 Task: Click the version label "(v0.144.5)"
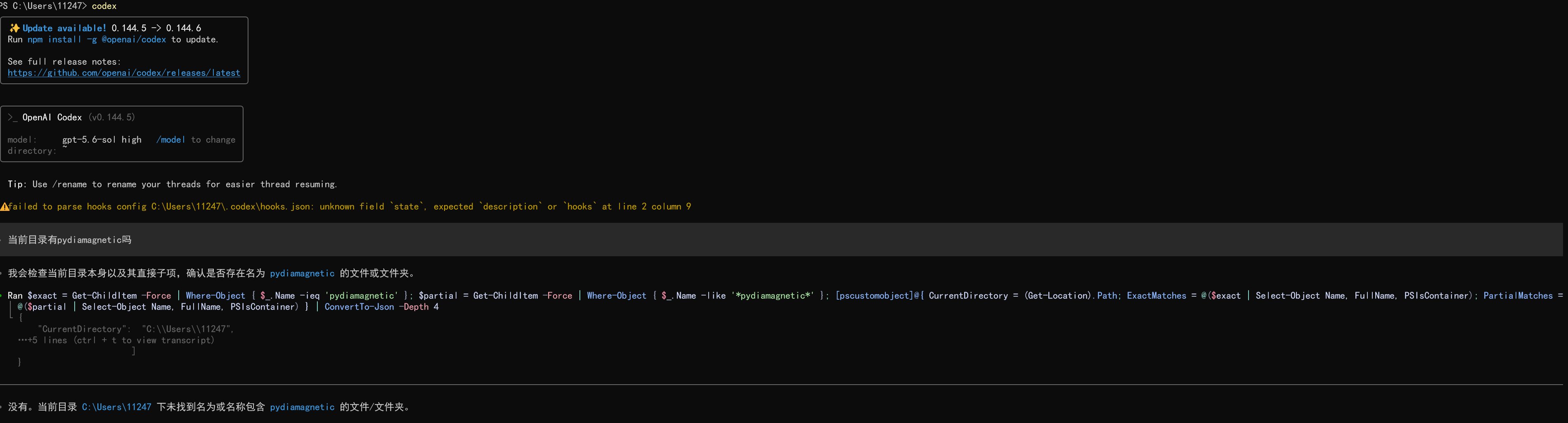(x=111, y=118)
